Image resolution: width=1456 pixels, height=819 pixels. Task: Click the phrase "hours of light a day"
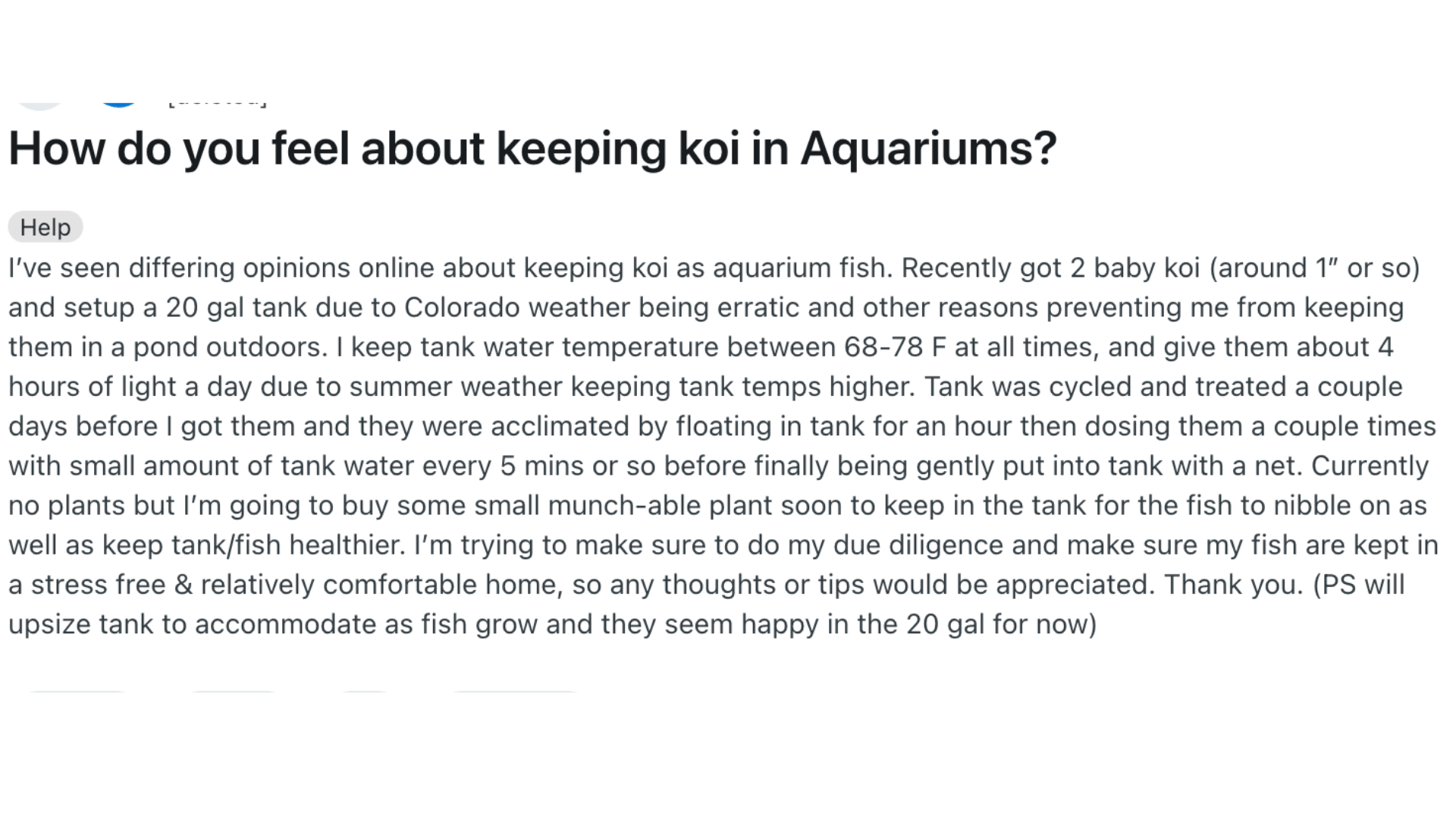130,386
